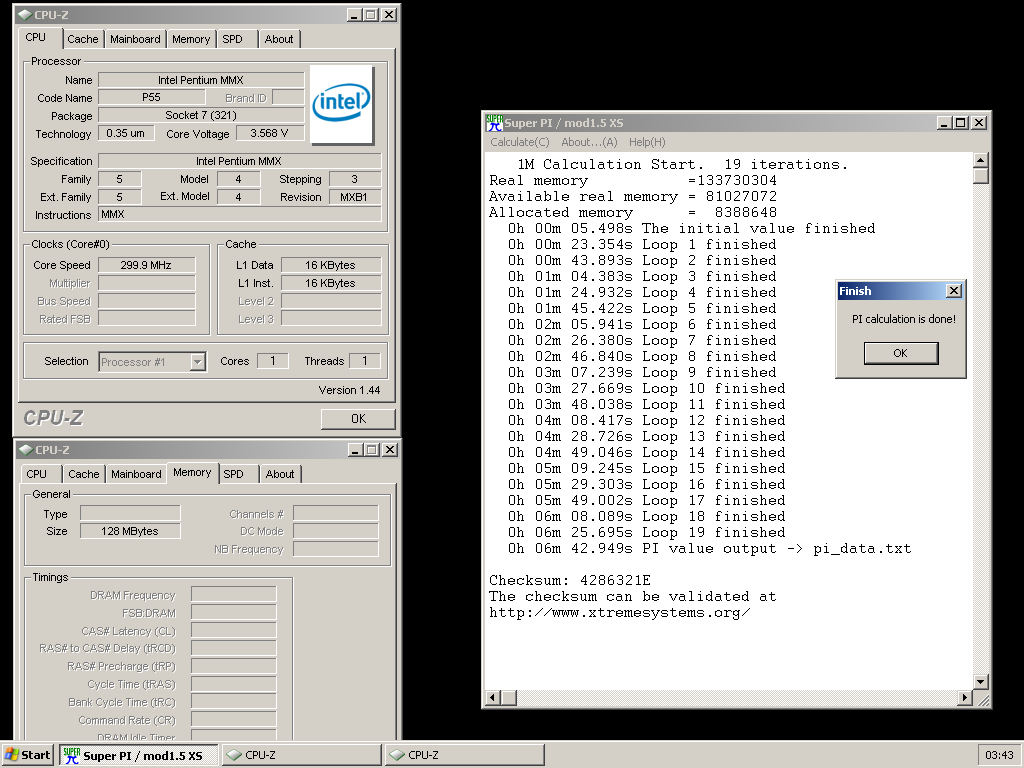Click the top CPU-Z window title icon
This screenshot has height=768, width=1024.
coord(25,14)
